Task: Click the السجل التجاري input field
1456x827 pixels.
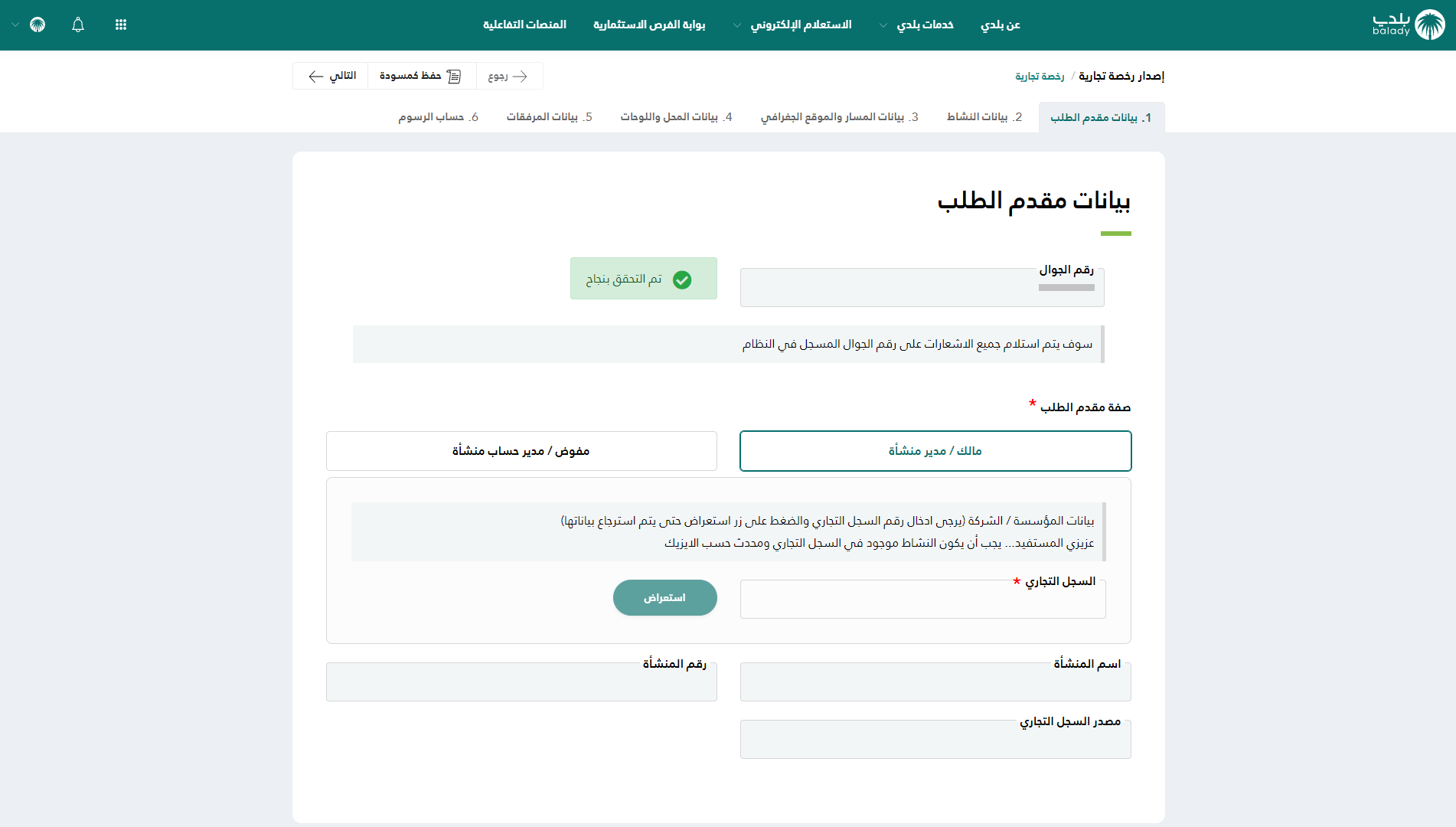Action: (922, 600)
